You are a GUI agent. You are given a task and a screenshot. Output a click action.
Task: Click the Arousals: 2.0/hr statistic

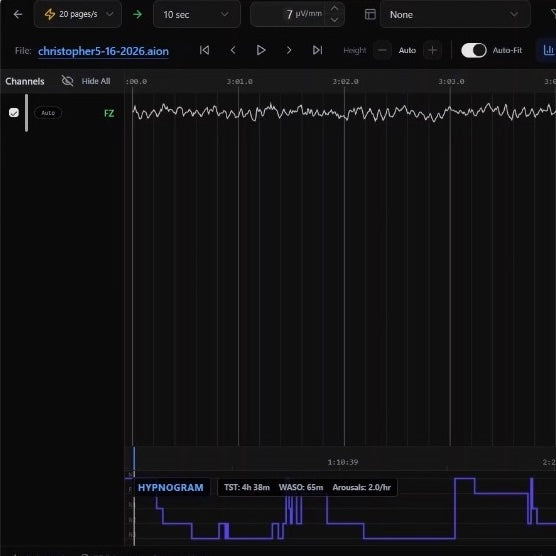[x=362, y=488]
